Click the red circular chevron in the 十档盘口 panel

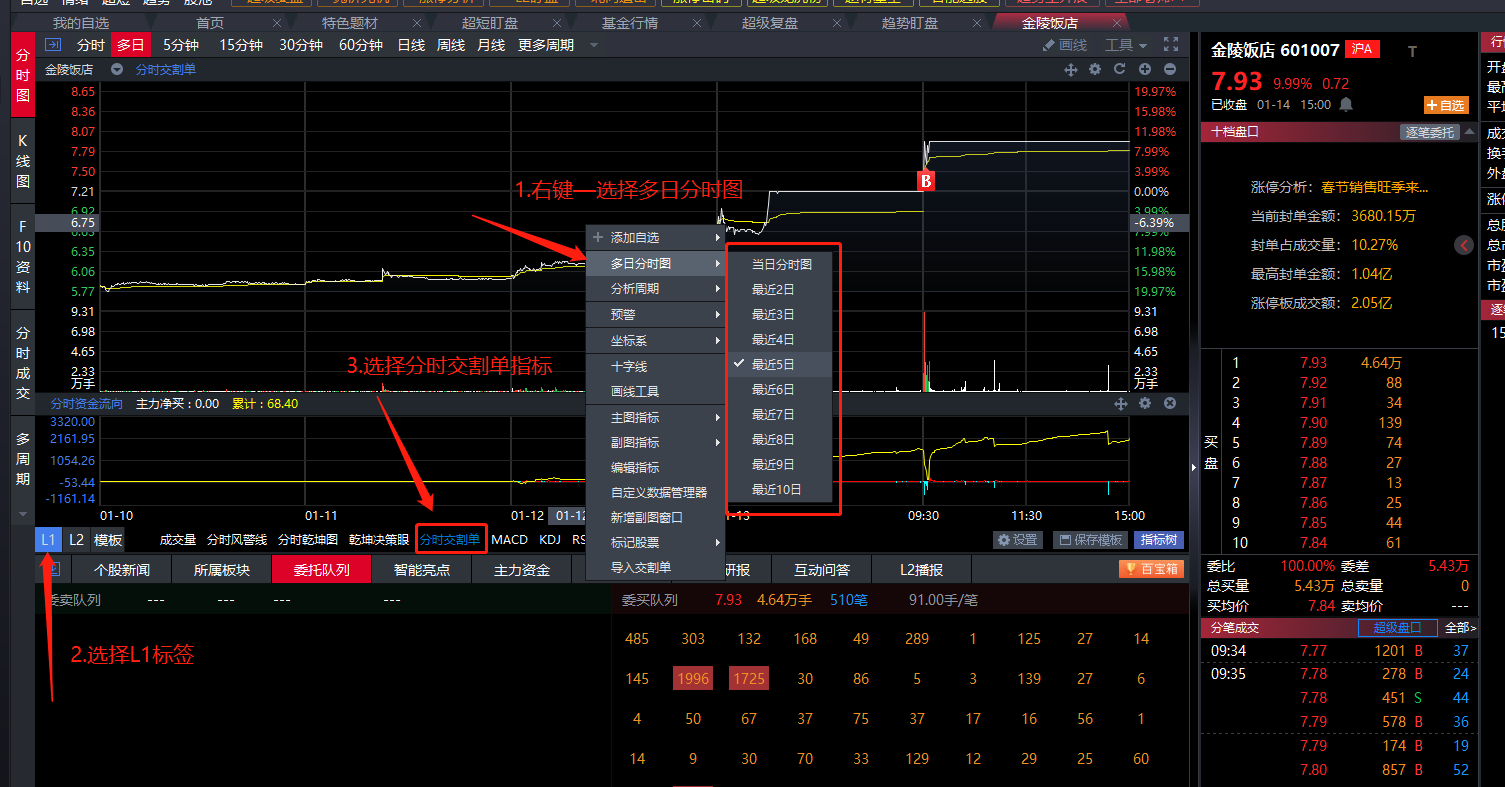click(x=1464, y=244)
